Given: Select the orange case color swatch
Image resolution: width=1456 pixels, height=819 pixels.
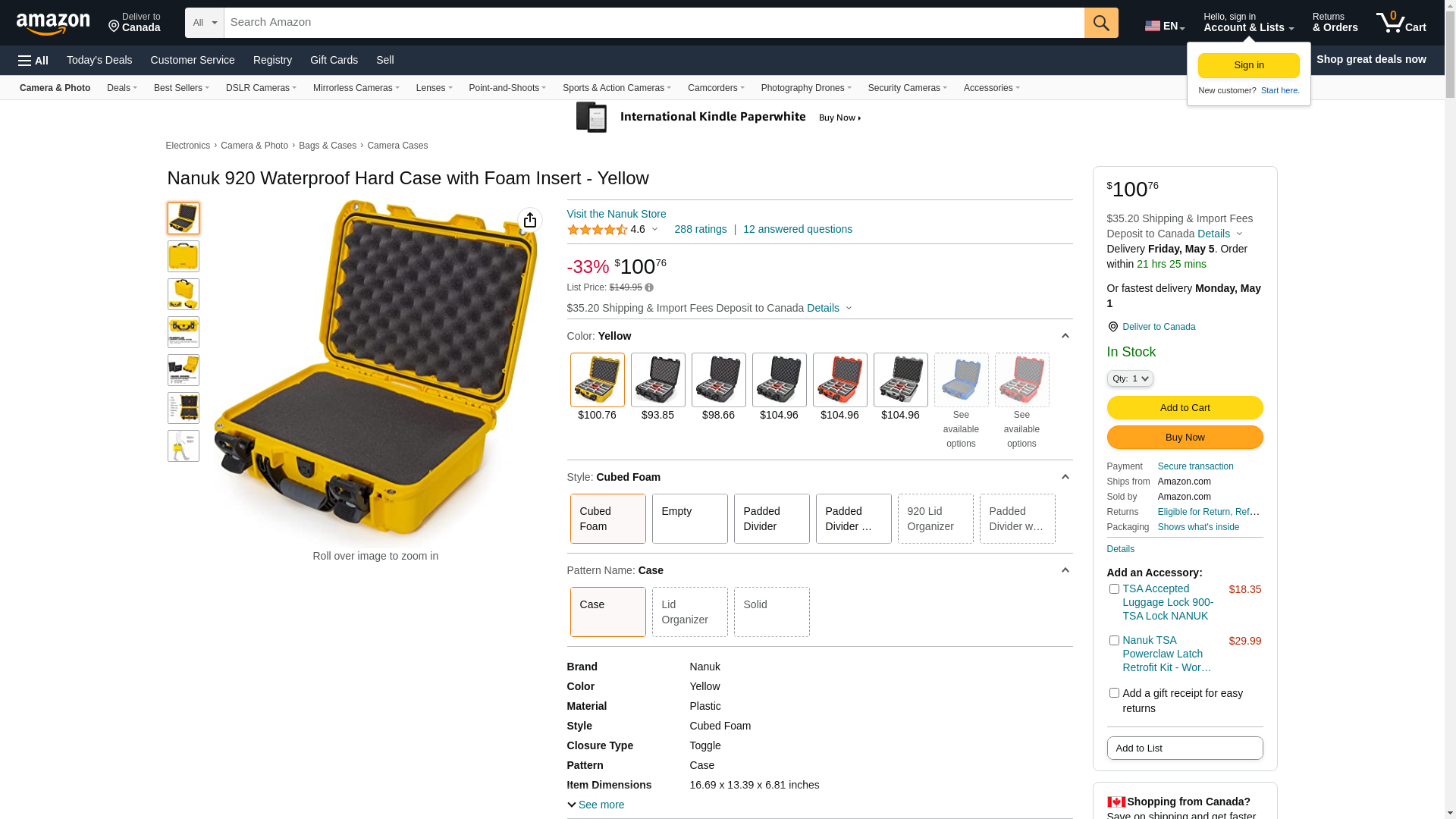Looking at the screenshot, I should (839, 380).
